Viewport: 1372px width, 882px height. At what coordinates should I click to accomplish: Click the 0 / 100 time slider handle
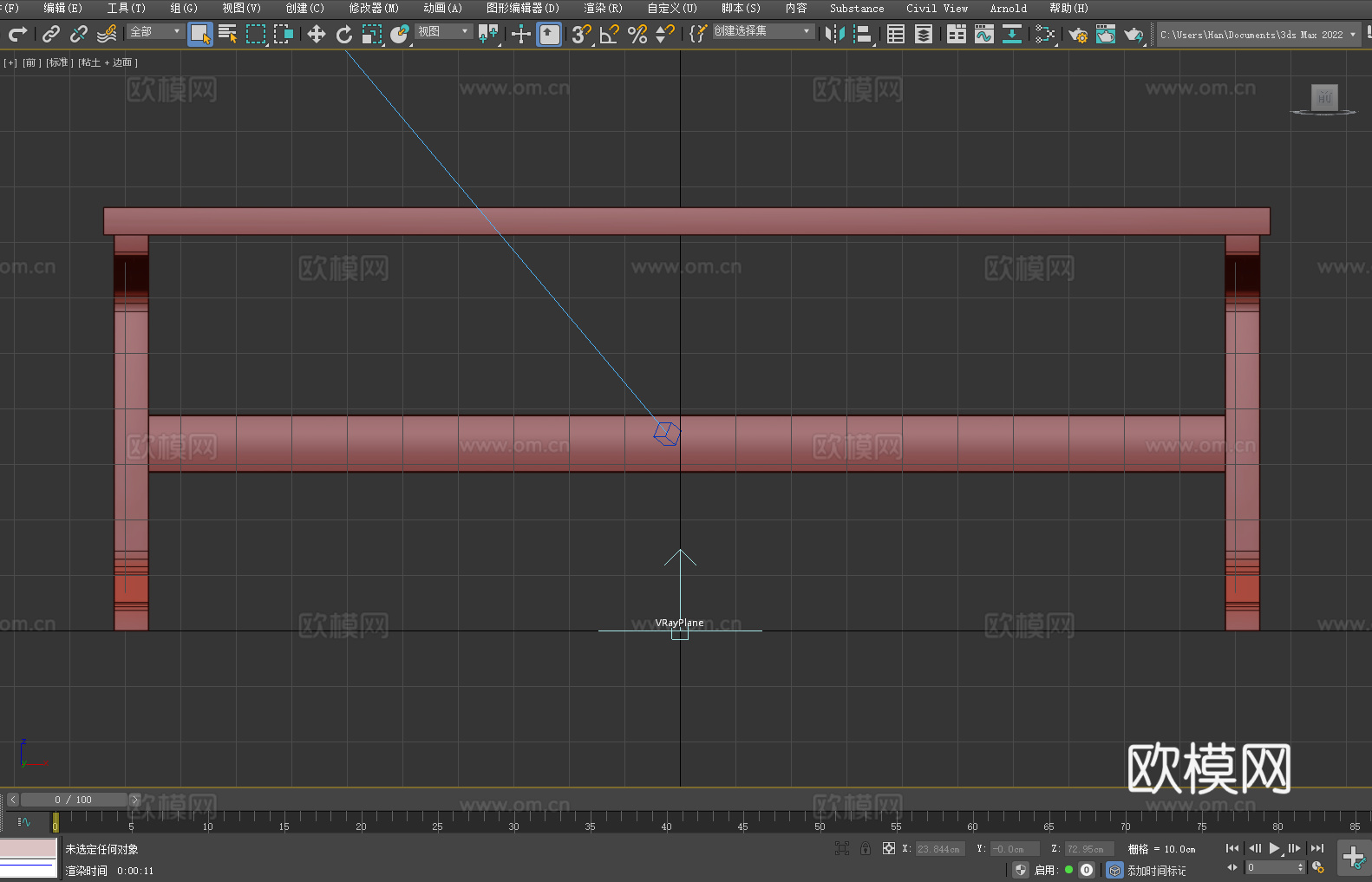coord(74,800)
